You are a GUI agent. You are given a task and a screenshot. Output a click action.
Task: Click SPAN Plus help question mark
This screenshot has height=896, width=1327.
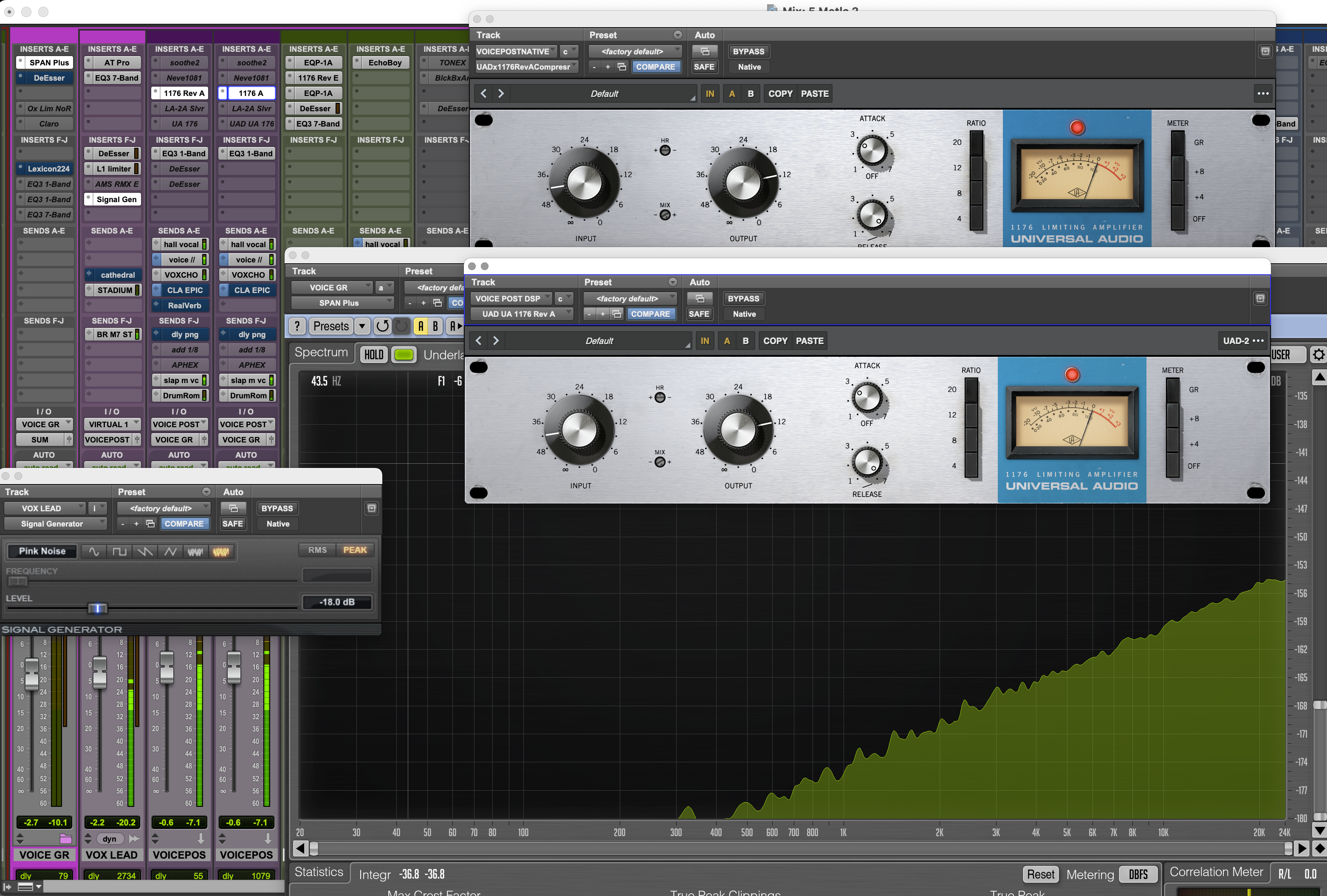coord(297,326)
